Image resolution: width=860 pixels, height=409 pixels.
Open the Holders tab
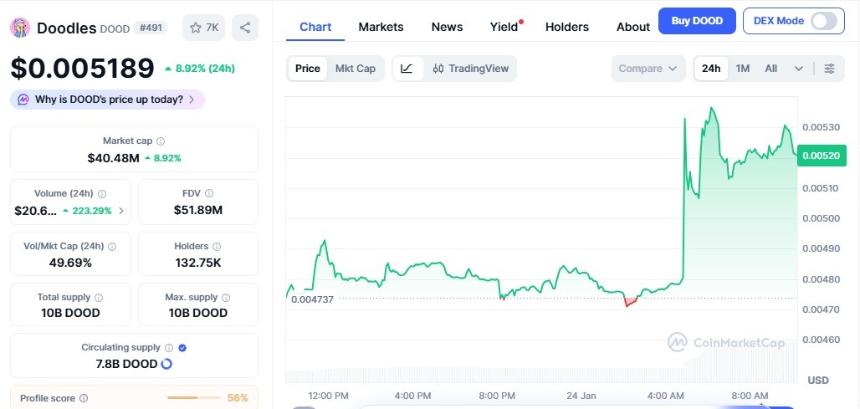[x=567, y=27]
